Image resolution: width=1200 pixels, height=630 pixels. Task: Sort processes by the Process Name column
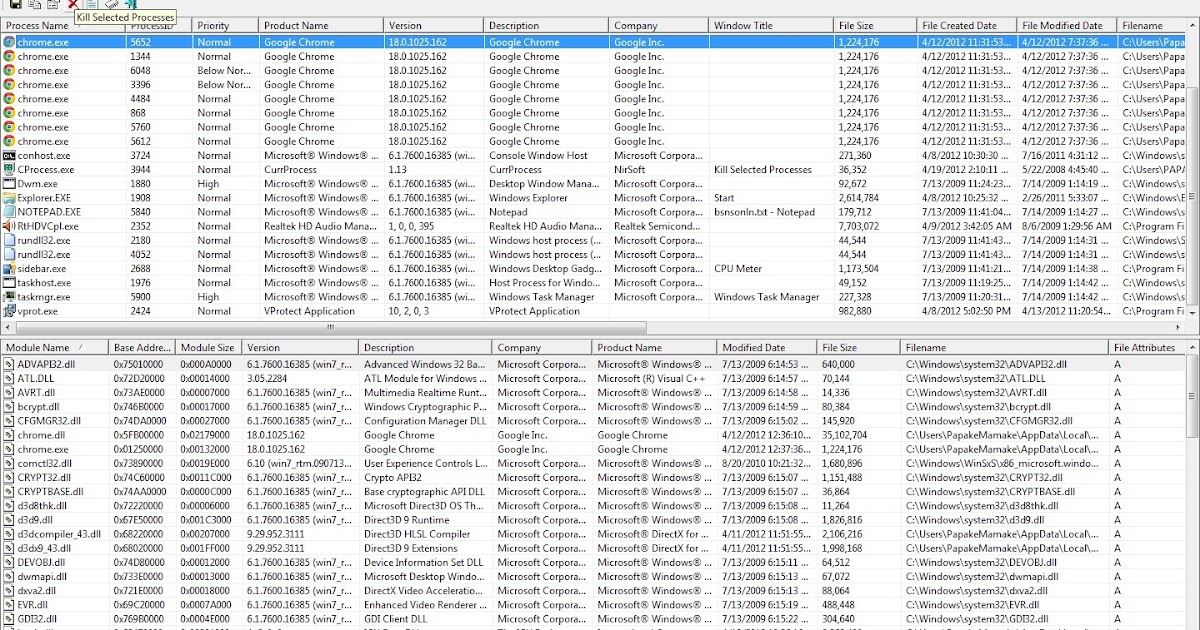(x=63, y=25)
